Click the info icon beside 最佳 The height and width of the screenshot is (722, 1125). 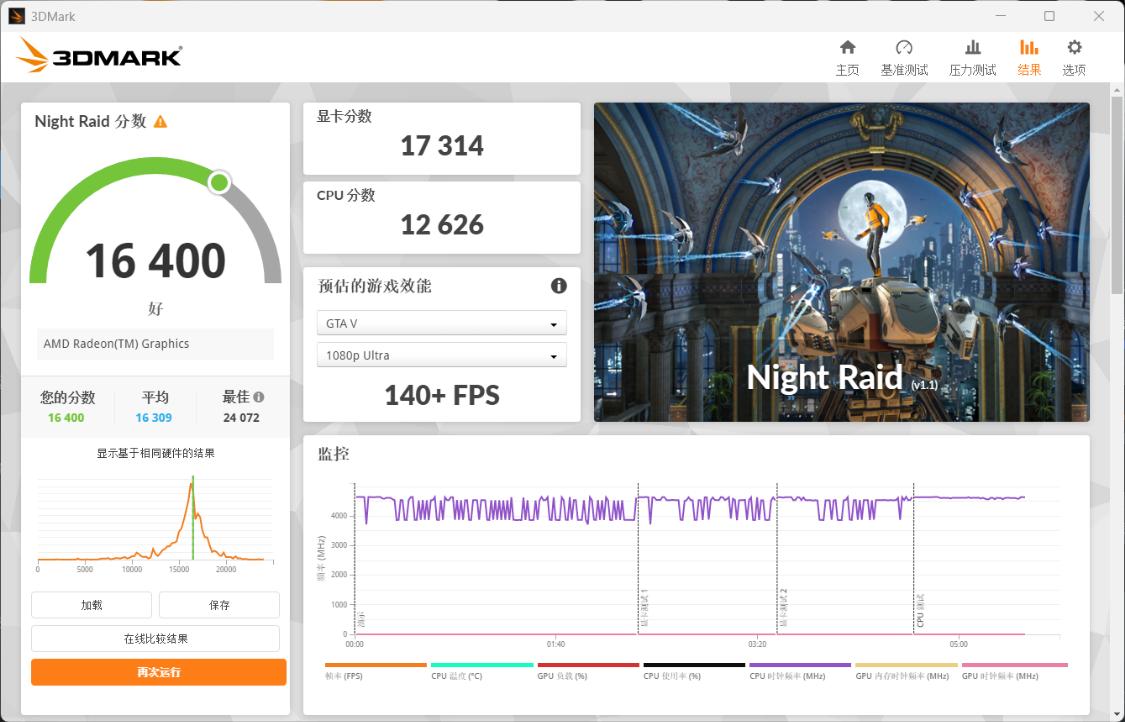[259, 397]
